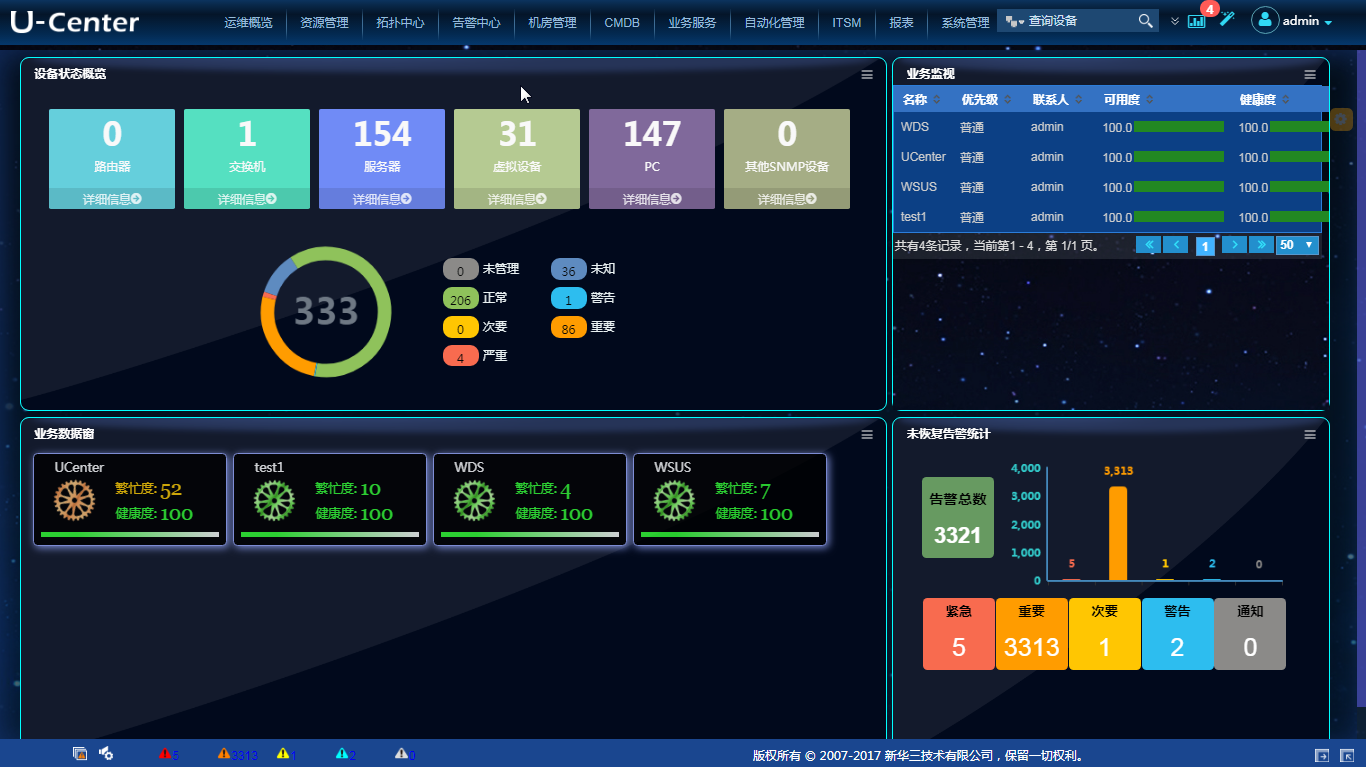Click the 重要 alarm tile showing 3313
This screenshot has width=1366, height=767.
click(1032, 634)
